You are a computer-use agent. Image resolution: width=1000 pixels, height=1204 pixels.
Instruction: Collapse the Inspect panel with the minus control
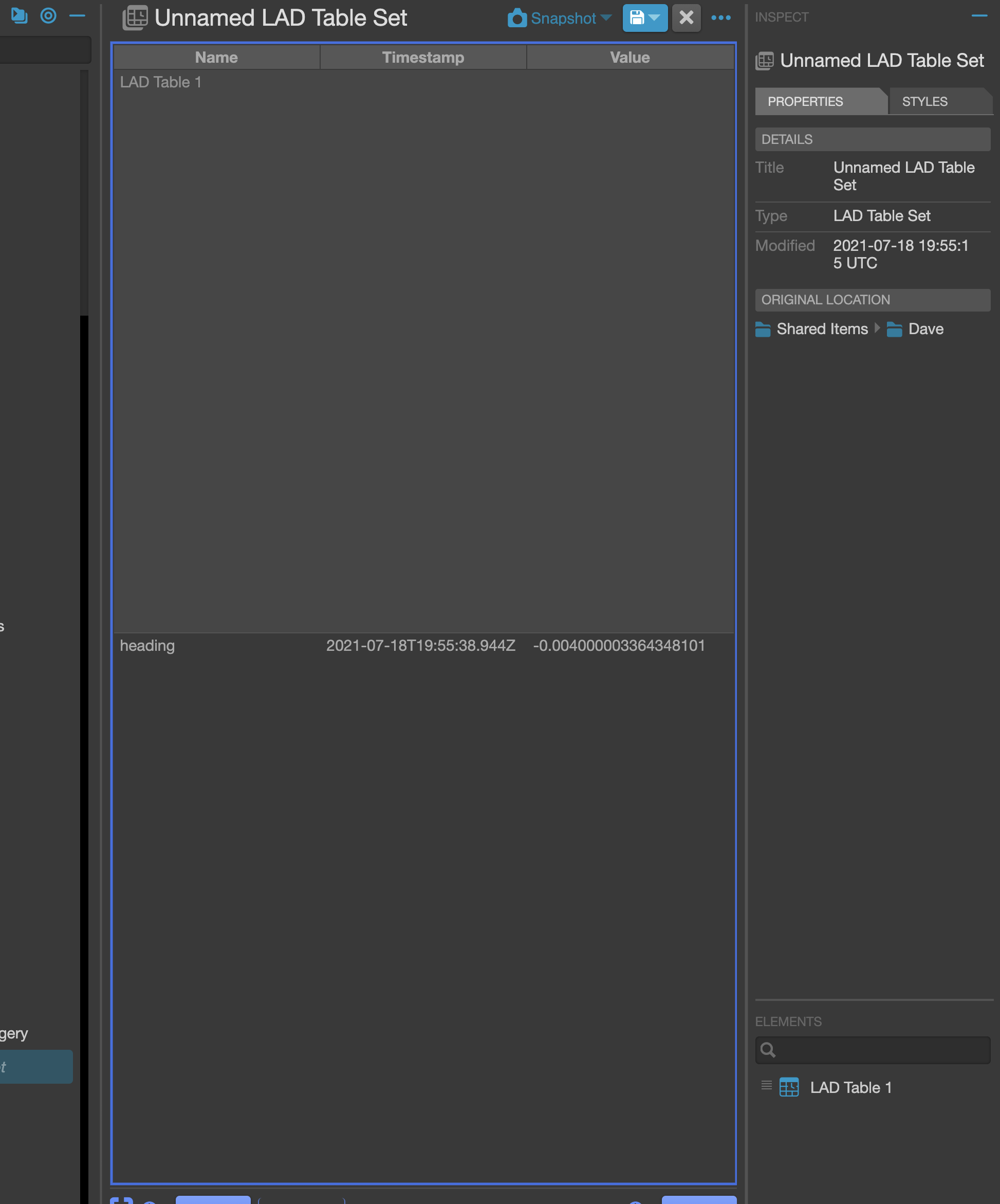tap(979, 16)
